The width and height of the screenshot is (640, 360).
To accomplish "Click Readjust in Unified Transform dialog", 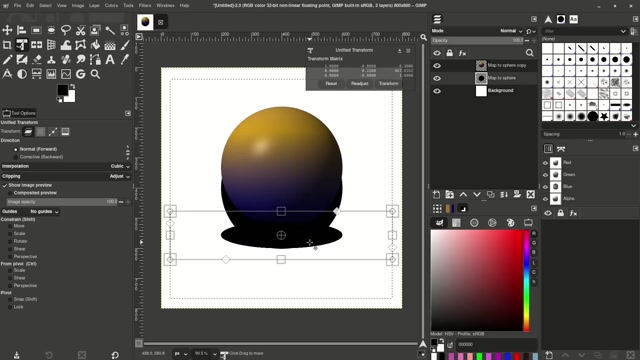I will pos(360,84).
